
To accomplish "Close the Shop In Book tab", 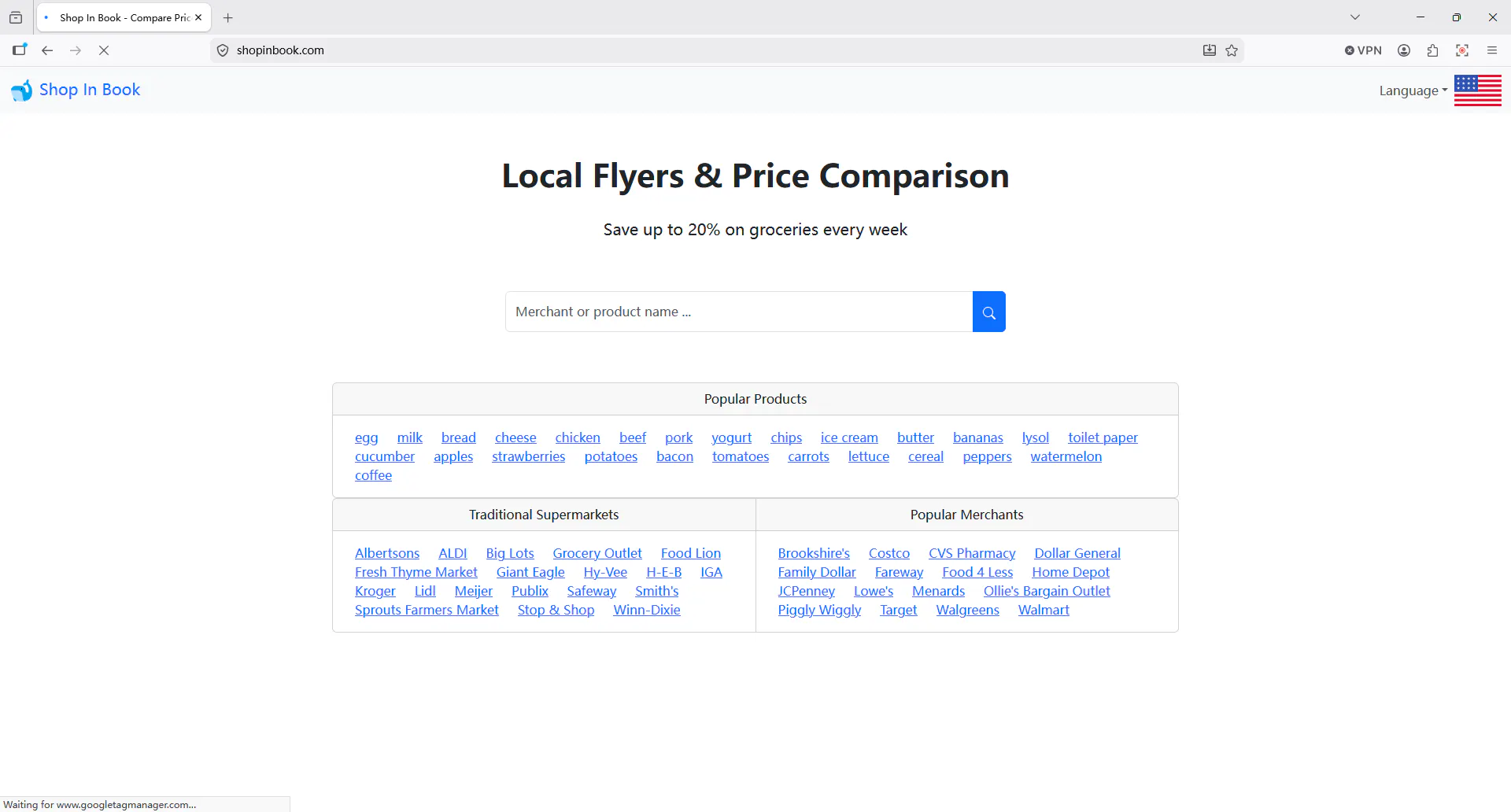I will click(198, 17).
